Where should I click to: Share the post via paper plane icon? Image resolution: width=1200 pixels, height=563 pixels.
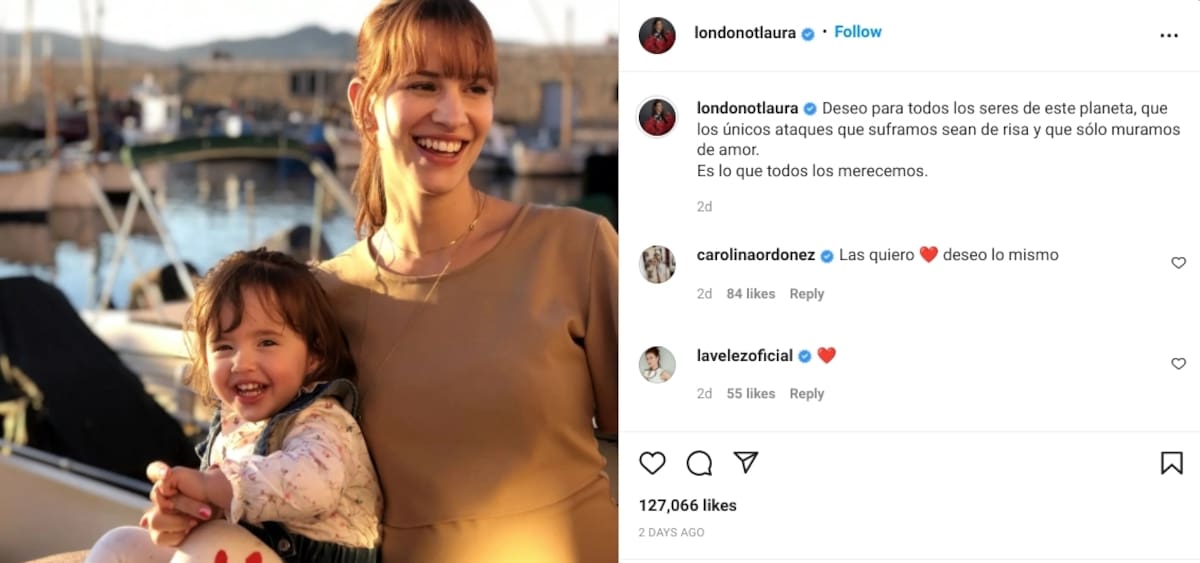745,462
